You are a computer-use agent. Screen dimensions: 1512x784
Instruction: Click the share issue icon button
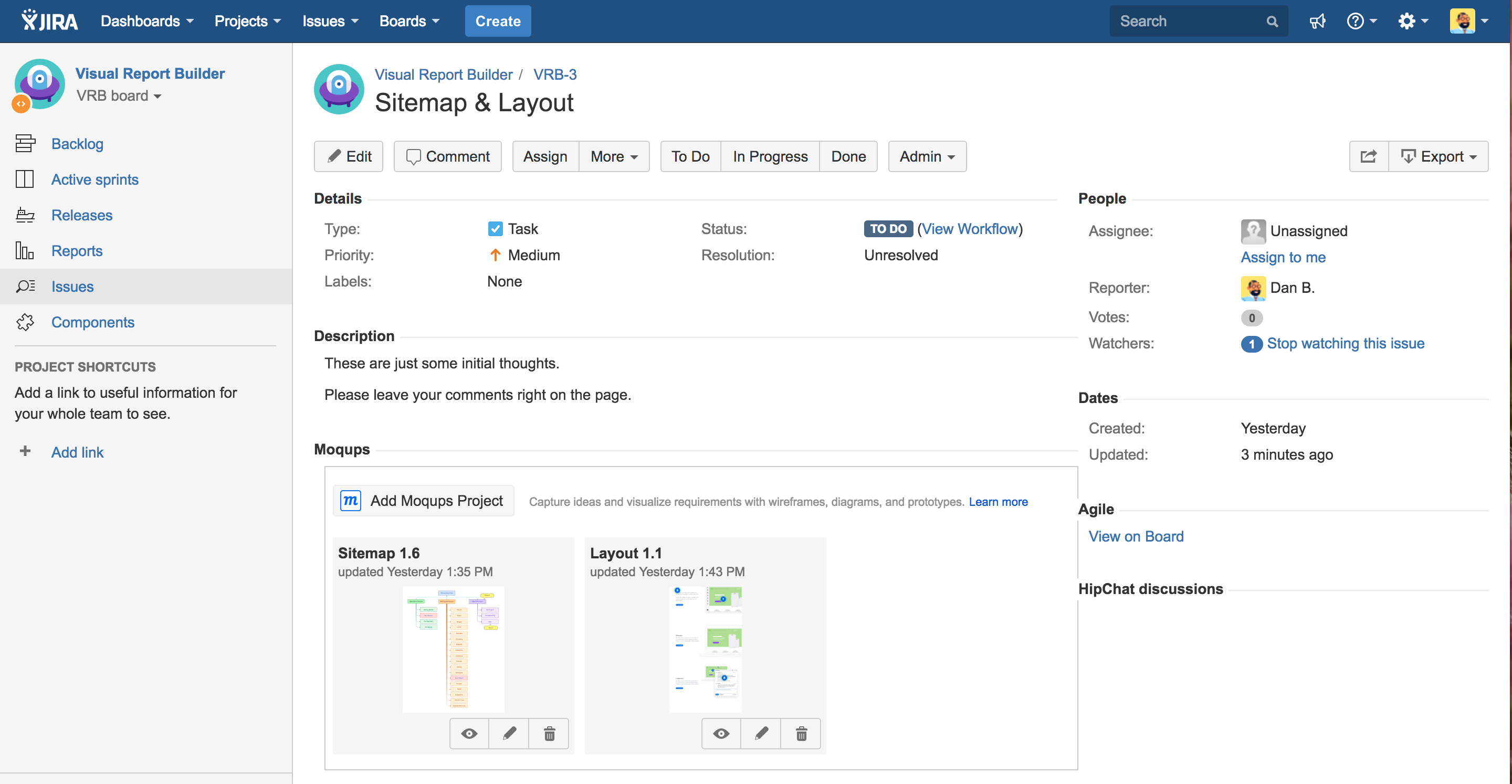click(1368, 156)
